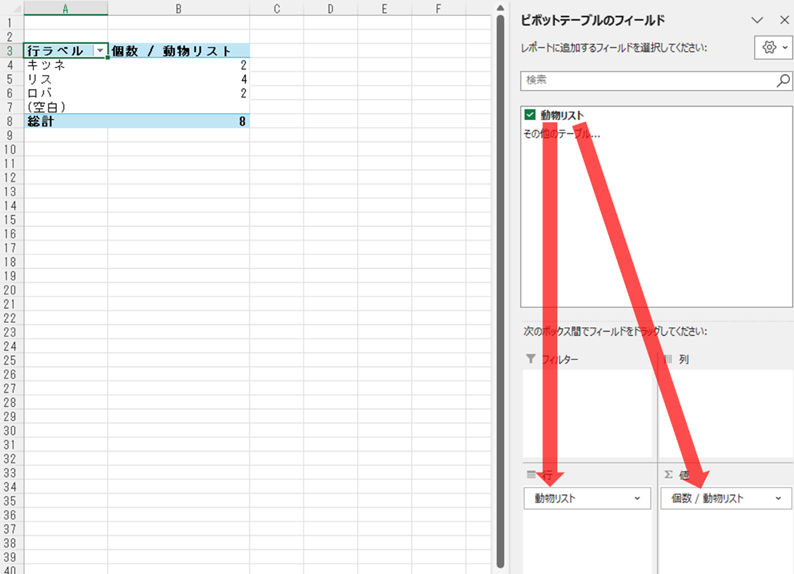Click the rows icon beside 行
794x574 pixels.
tap(531, 474)
